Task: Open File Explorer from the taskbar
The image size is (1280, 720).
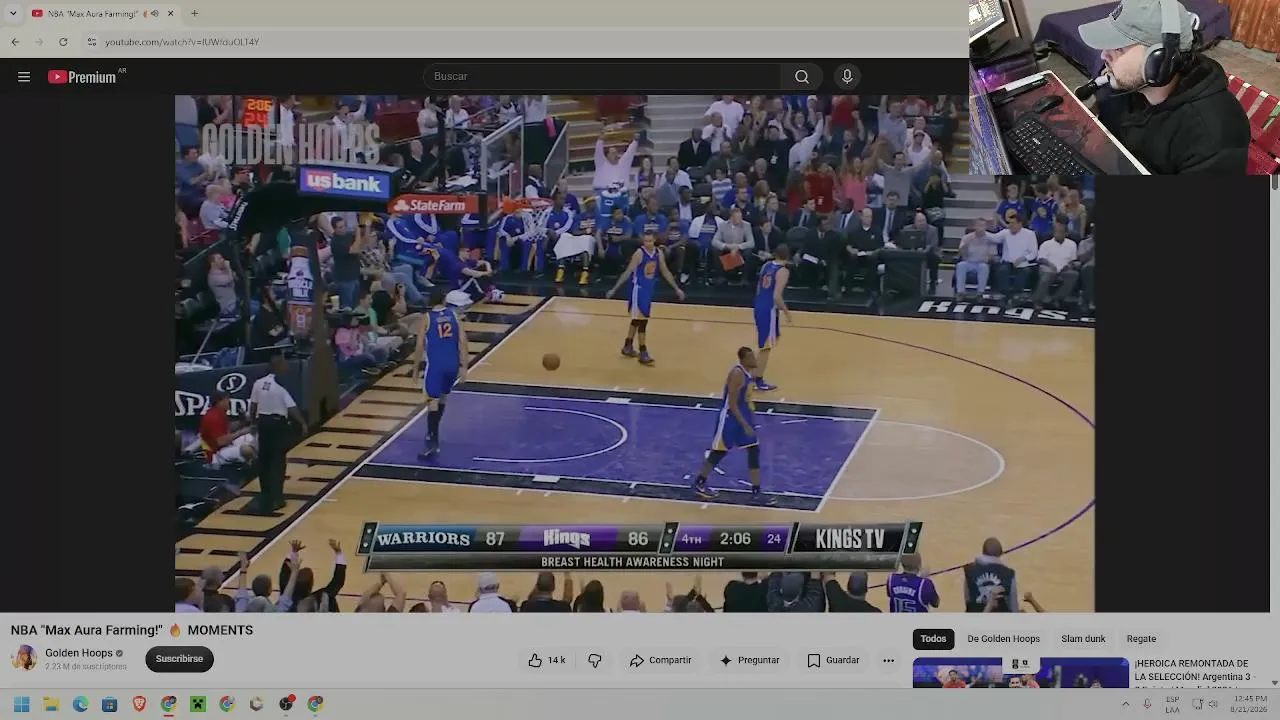Action: [x=51, y=704]
